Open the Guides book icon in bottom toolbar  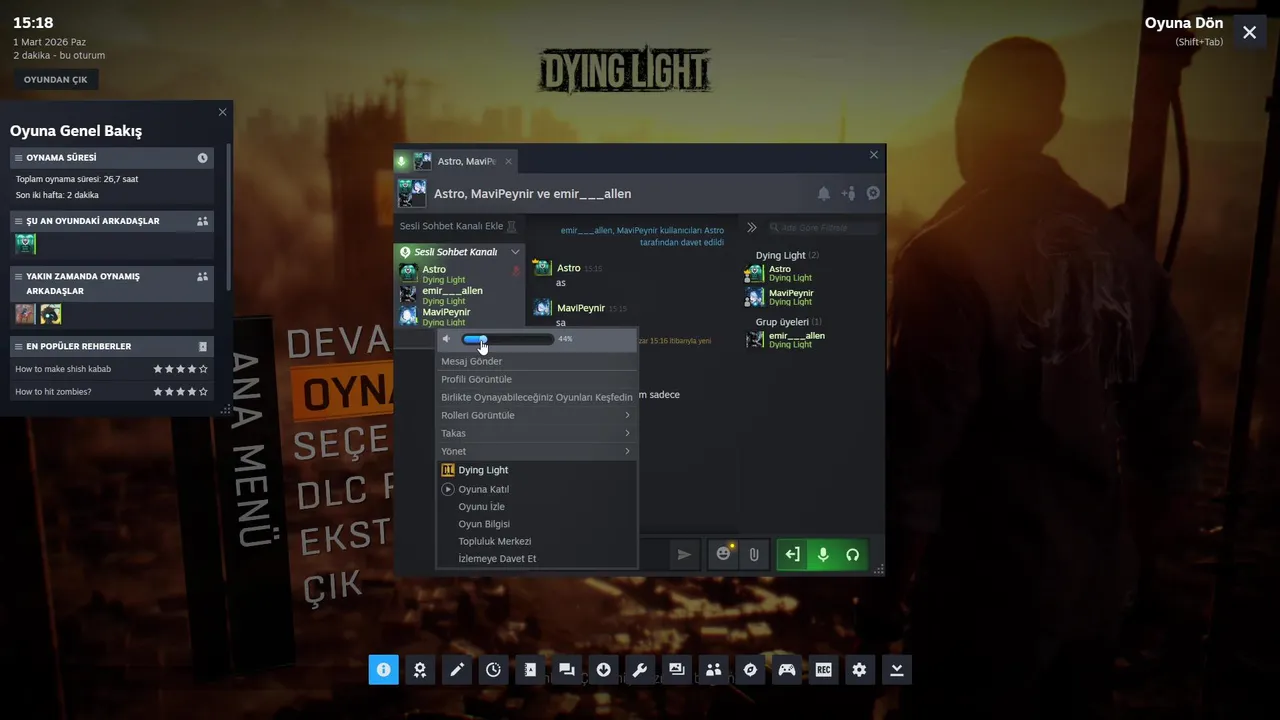530,670
